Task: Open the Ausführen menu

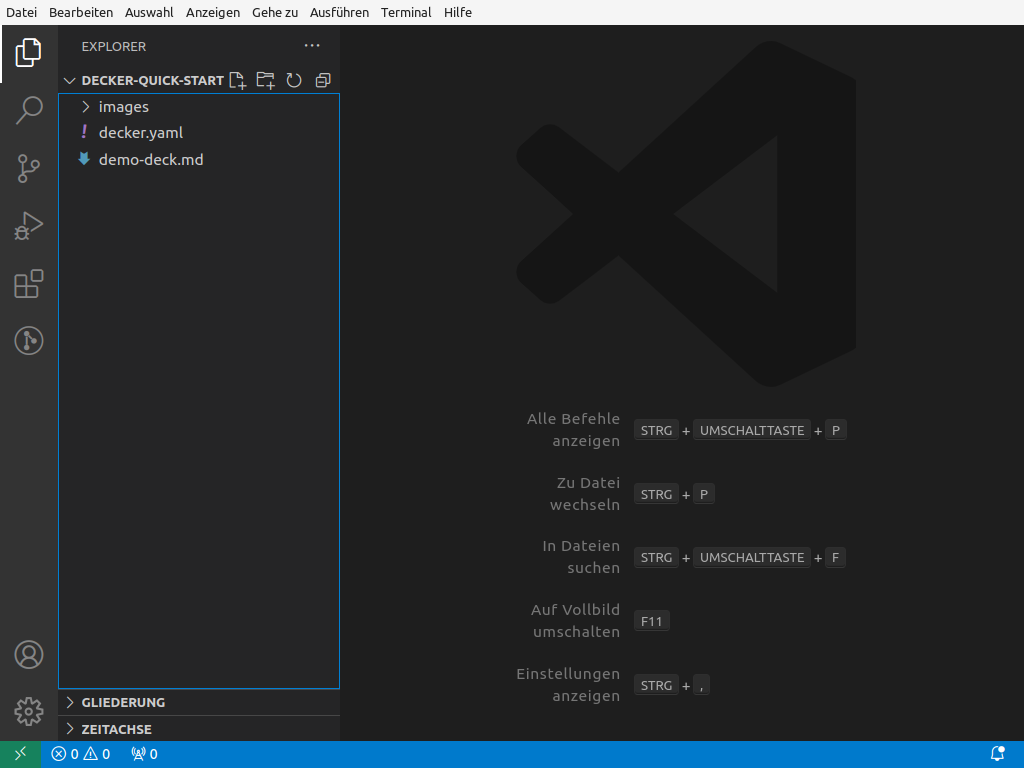Action: tap(340, 12)
